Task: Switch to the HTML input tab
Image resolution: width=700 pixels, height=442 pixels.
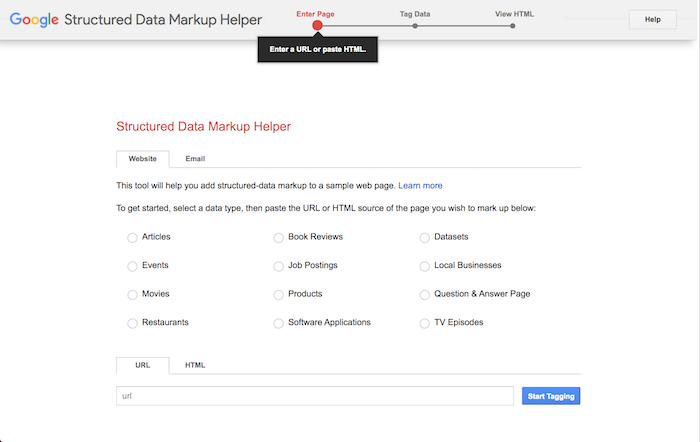Action: click(195, 365)
